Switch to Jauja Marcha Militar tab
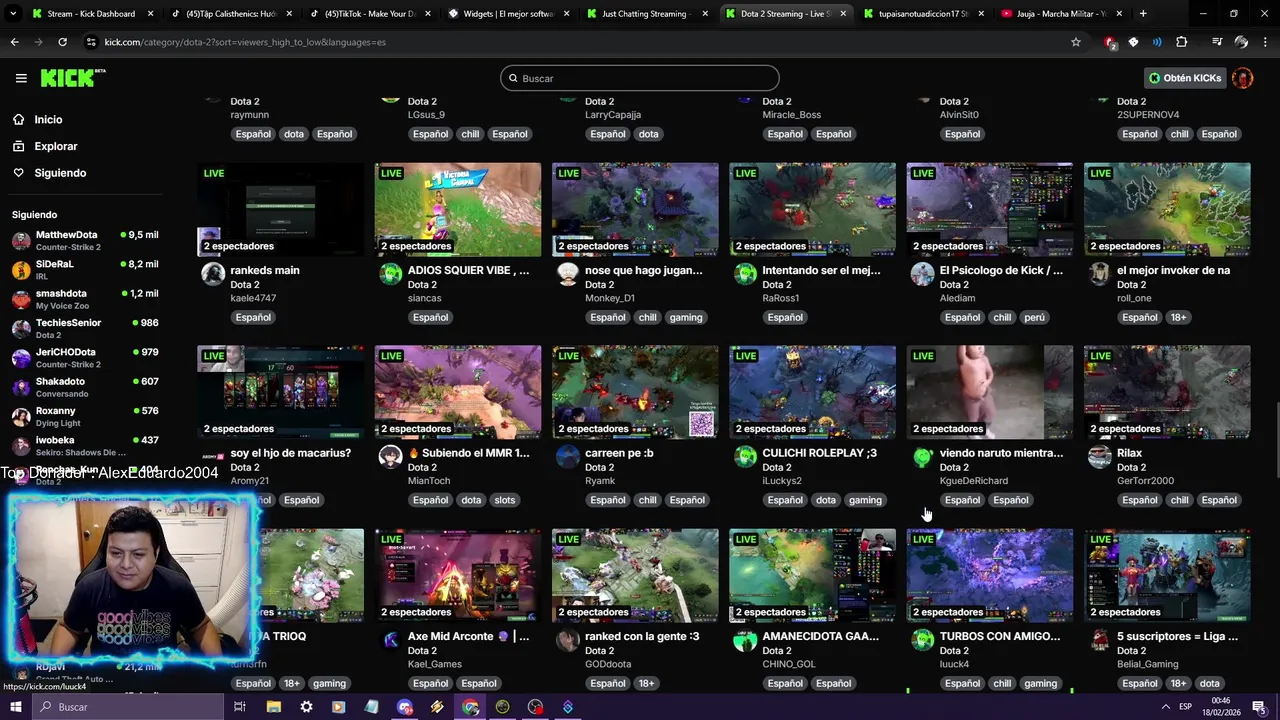Image resolution: width=1280 pixels, height=720 pixels. tap(1060, 14)
